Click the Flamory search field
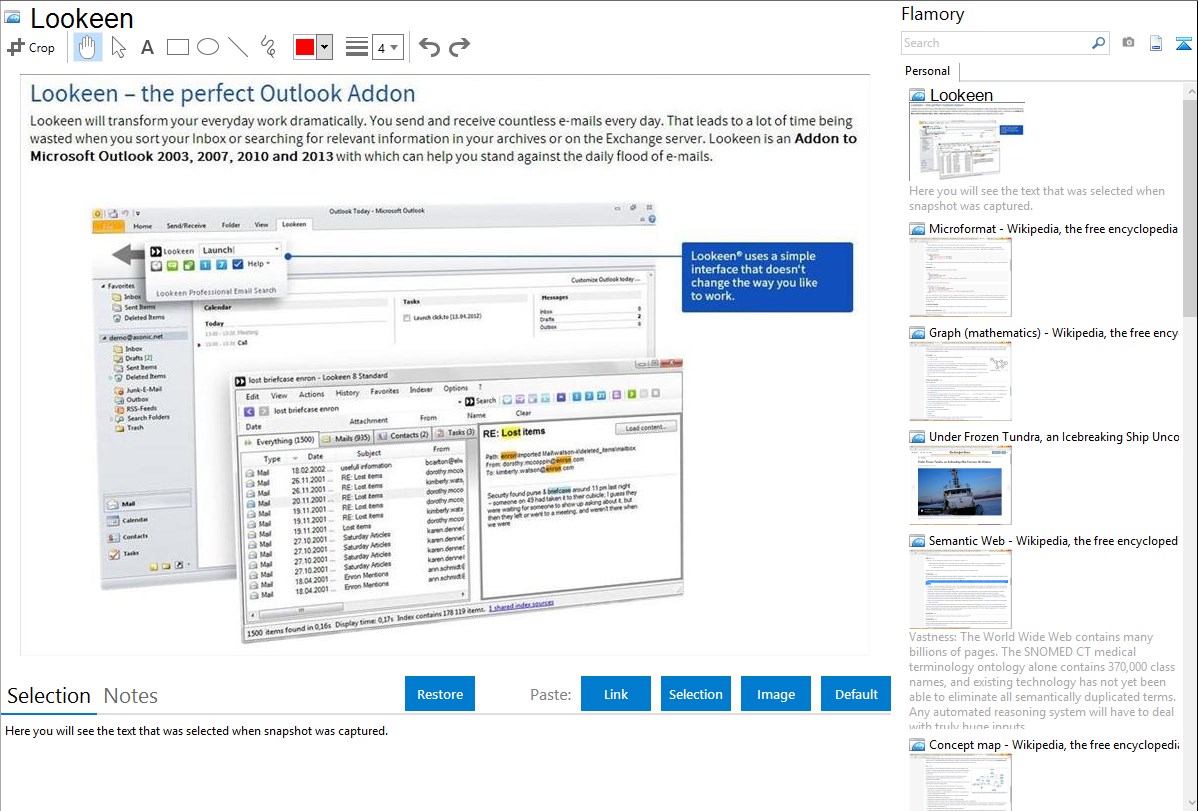The width and height of the screenshot is (1198, 811). 996,43
